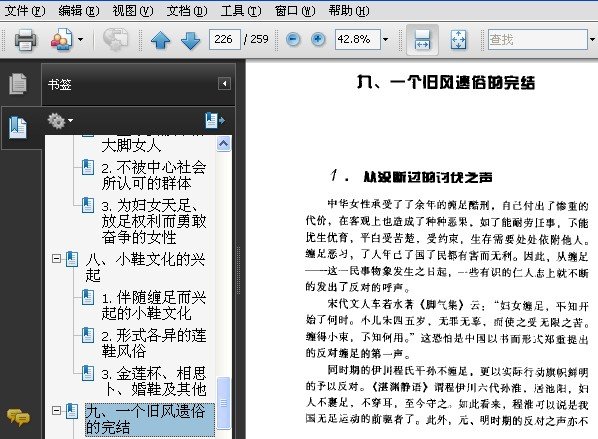Open the 文件(F) menu
Viewport: 598px width, 439px height.
coord(25,11)
